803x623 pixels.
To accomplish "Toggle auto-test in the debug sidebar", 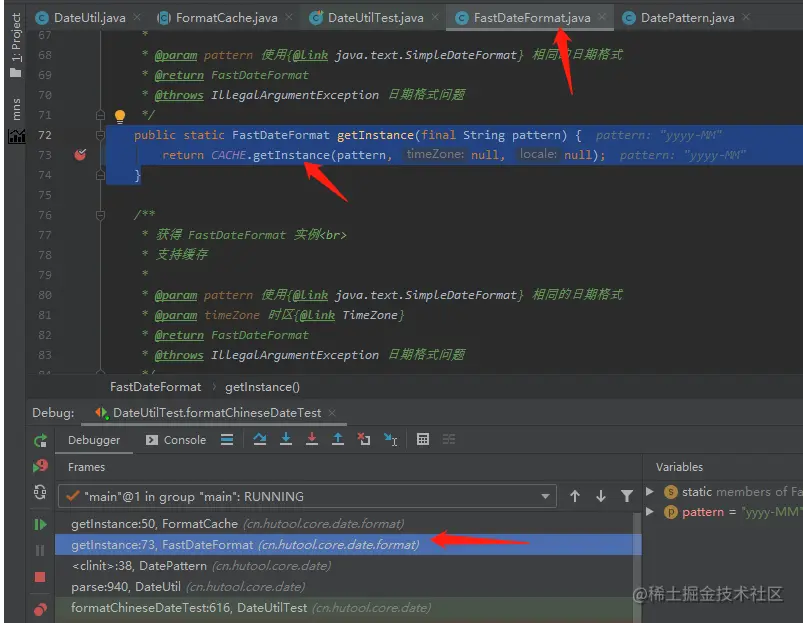I will [x=40, y=492].
